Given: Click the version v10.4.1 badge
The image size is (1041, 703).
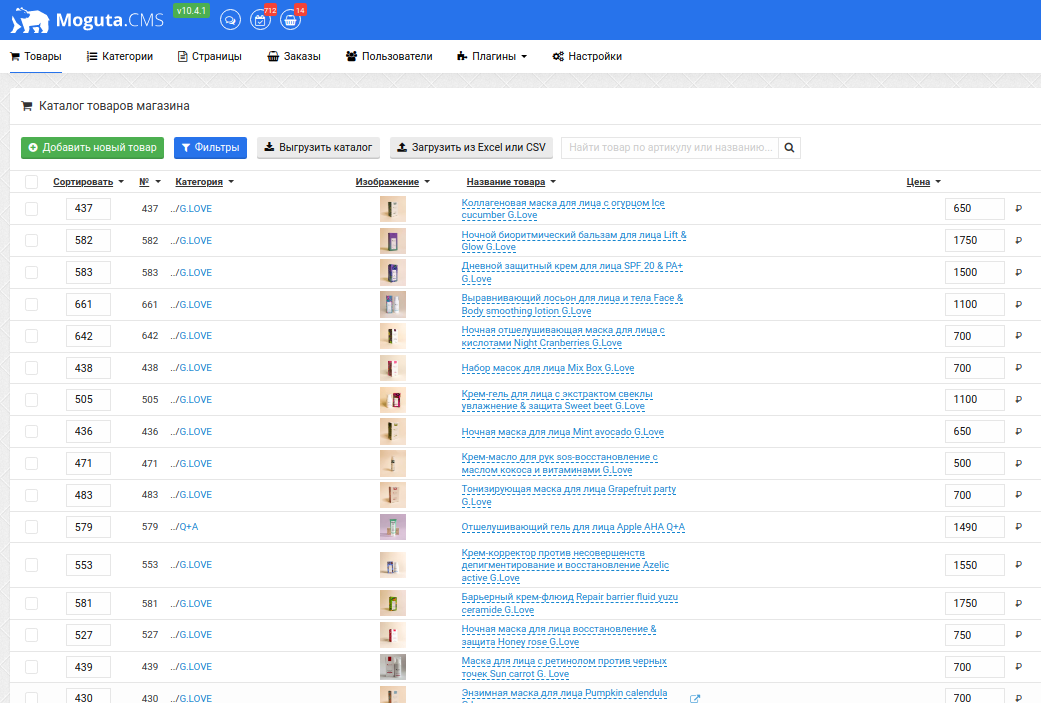Looking at the screenshot, I should point(191,11).
